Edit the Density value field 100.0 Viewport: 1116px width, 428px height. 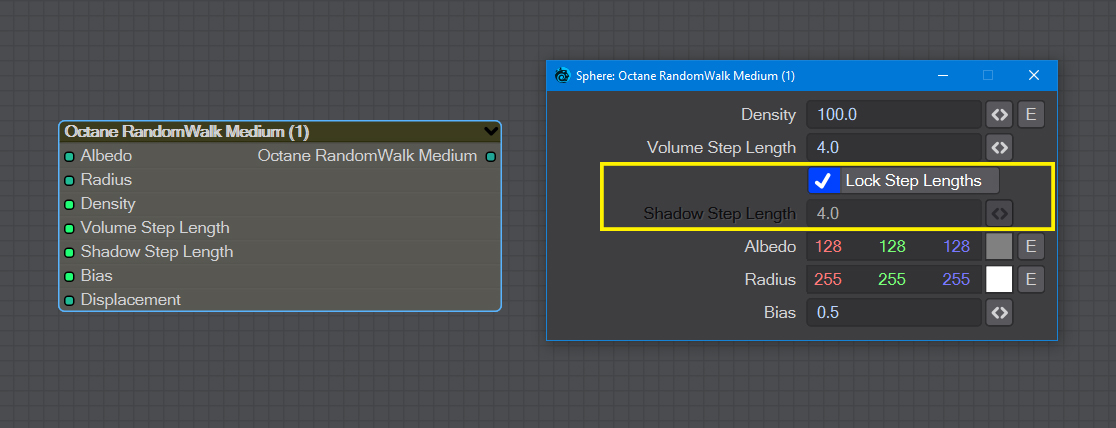894,115
